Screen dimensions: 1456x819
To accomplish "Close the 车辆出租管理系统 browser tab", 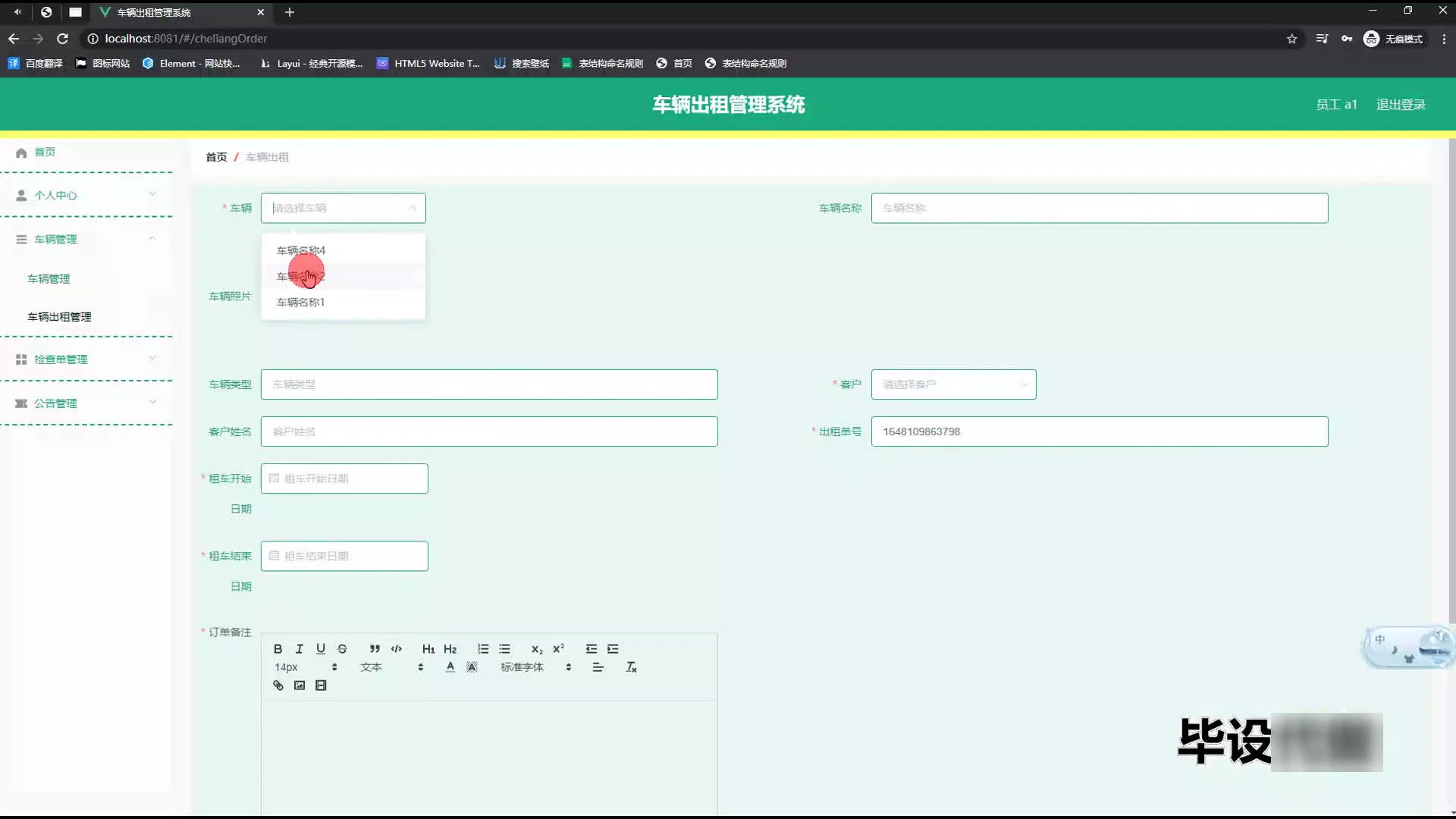I will pyautogui.click(x=260, y=12).
